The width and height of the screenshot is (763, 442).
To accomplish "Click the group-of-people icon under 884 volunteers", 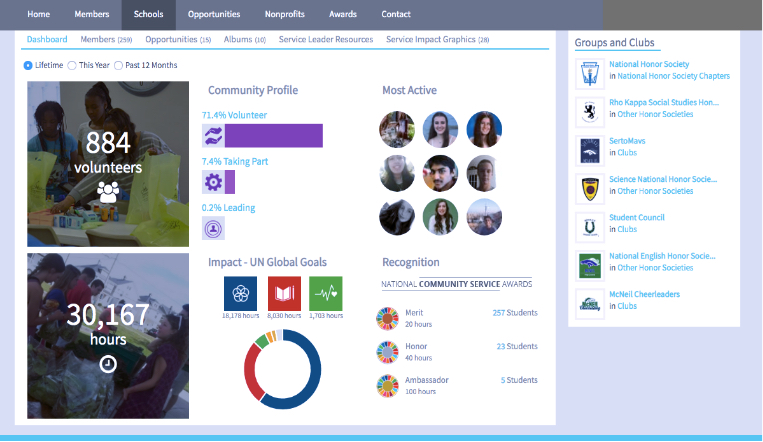I will (108, 192).
